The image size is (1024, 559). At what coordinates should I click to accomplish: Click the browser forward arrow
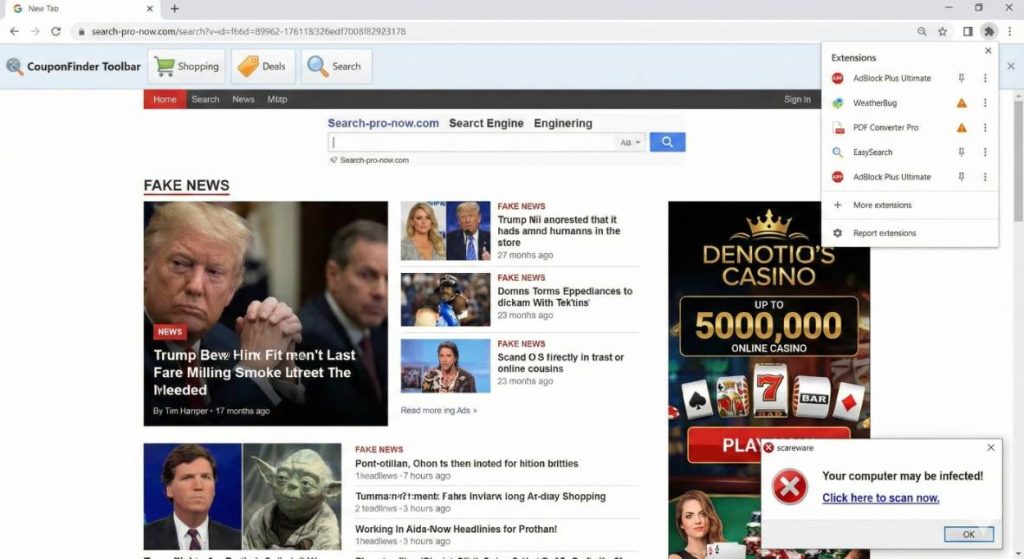point(35,31)
